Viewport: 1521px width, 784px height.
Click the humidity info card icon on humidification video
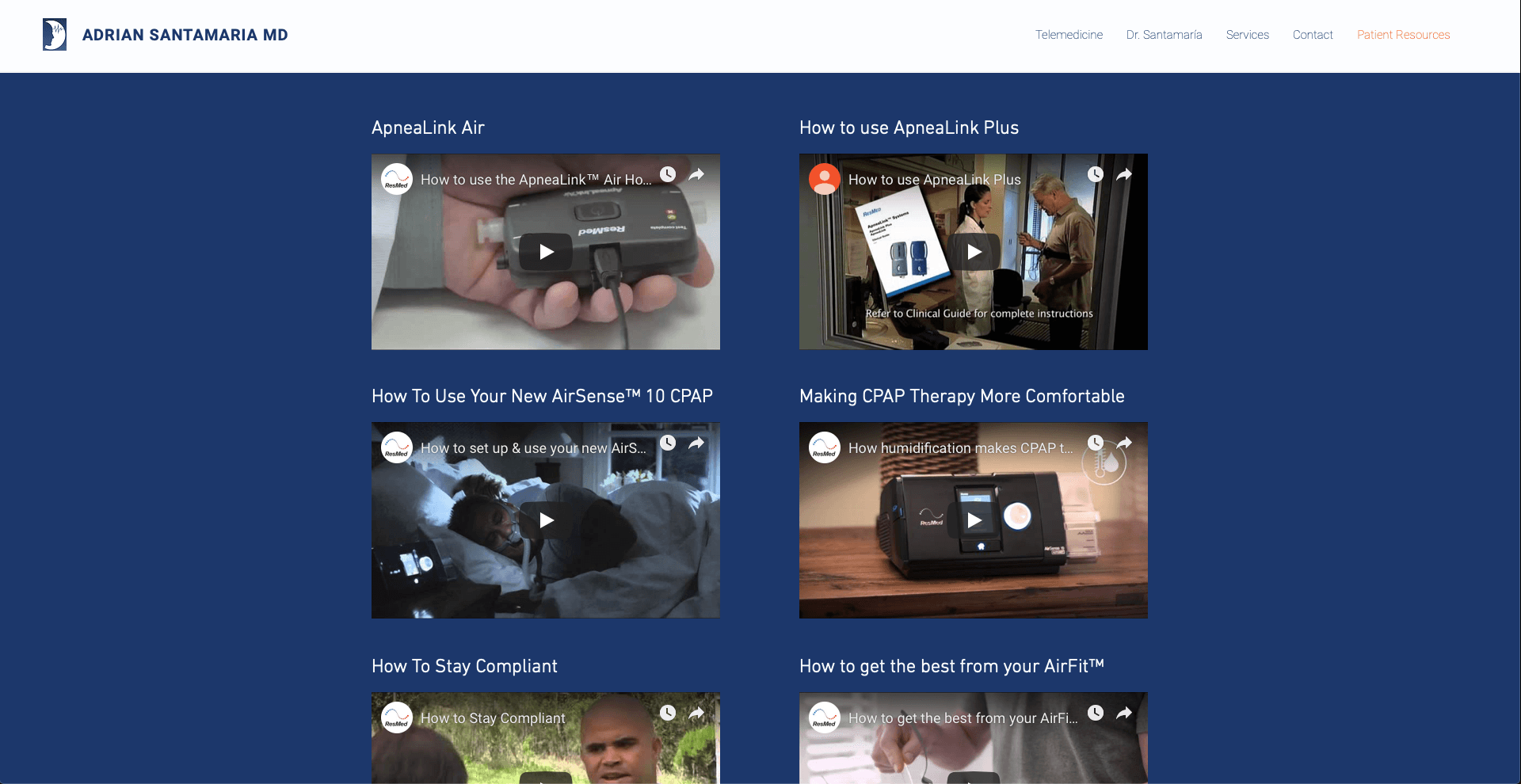(x=1104, y=464)
